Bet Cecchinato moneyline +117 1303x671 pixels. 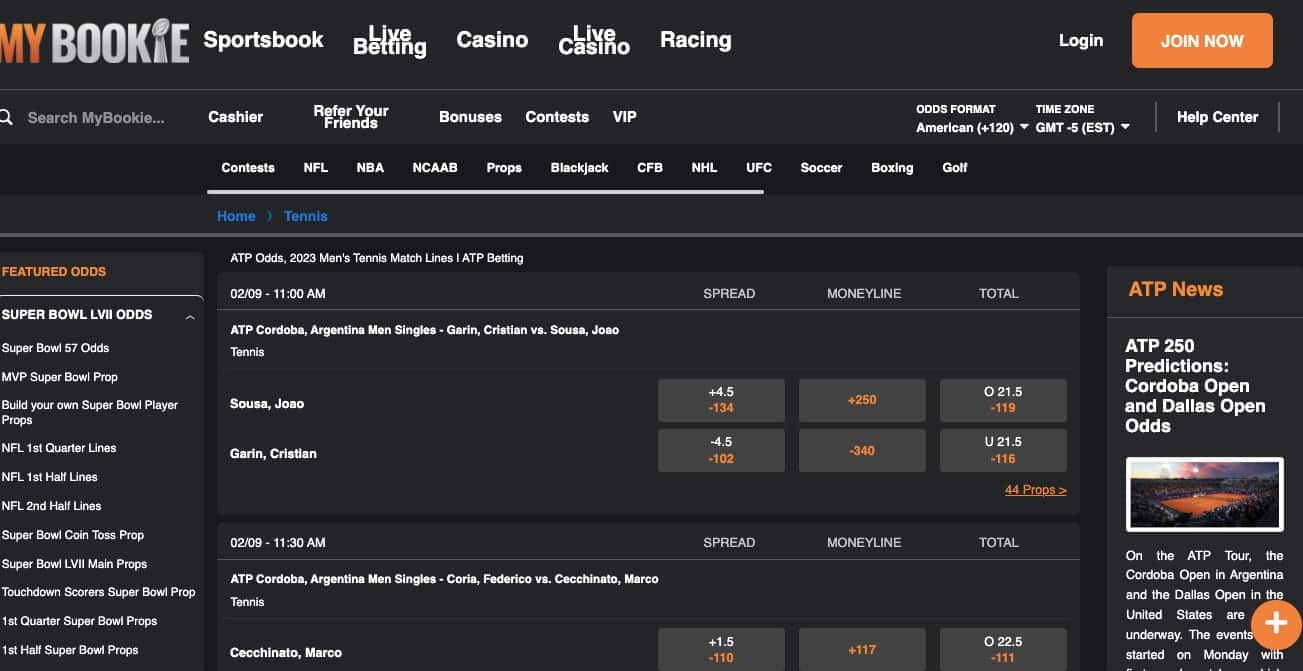click(862, 649)
